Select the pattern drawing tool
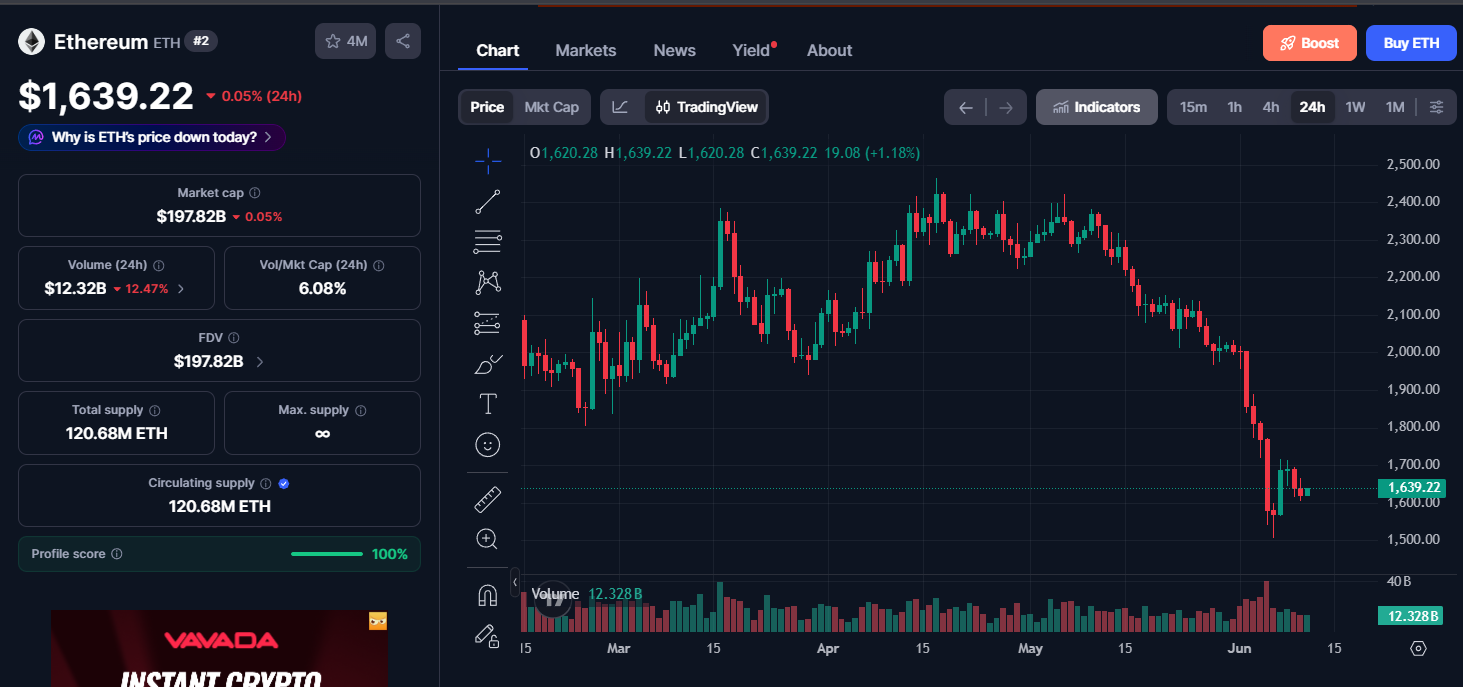 [488, 282]
